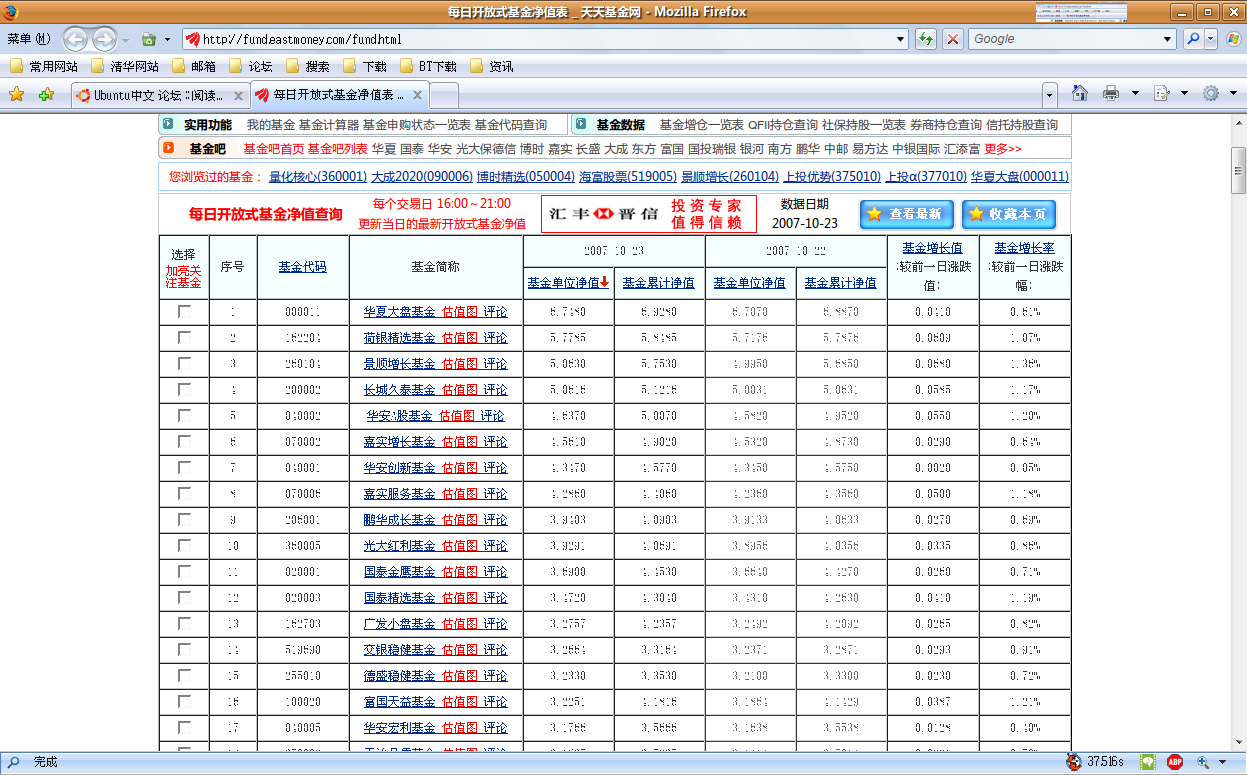Click the vertical scrollbar up arrow
Viewport: 1247px width, 775px height.
tap(1238, 121)
